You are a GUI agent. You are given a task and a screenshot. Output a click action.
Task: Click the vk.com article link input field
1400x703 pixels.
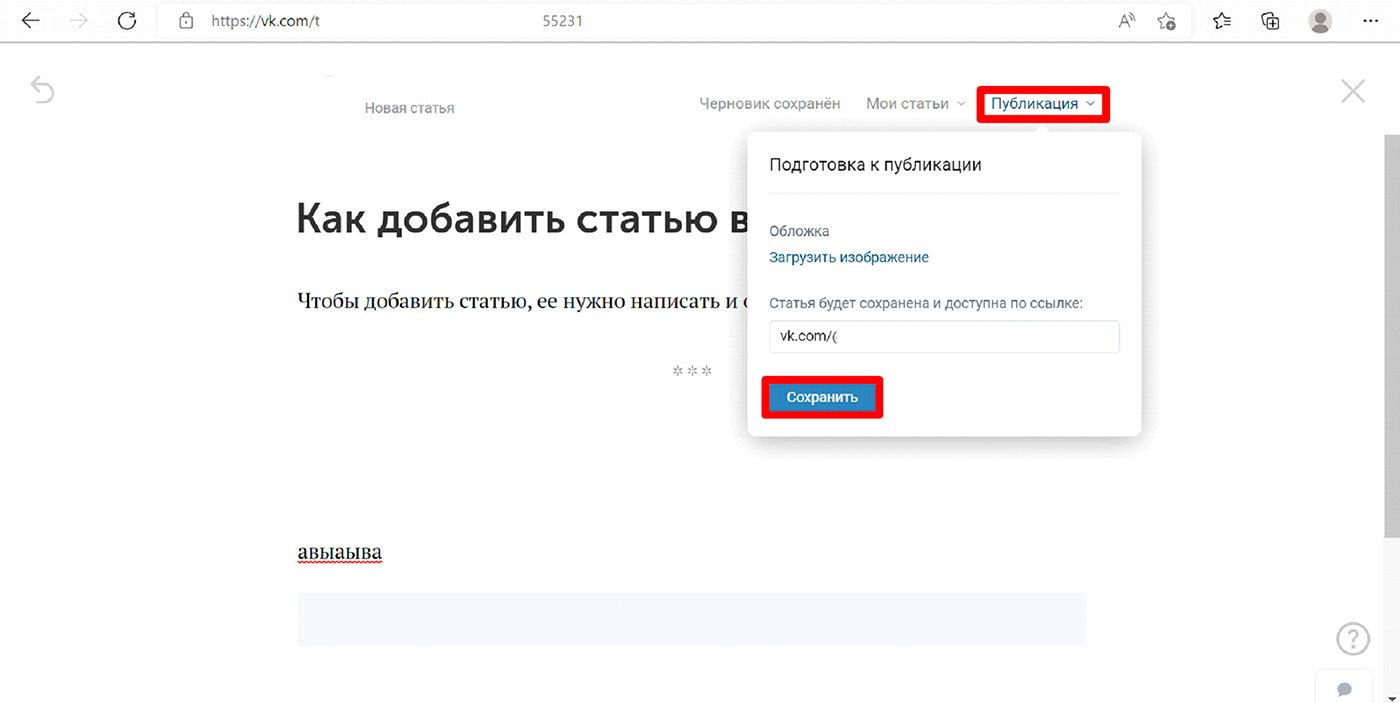(943, 336)
